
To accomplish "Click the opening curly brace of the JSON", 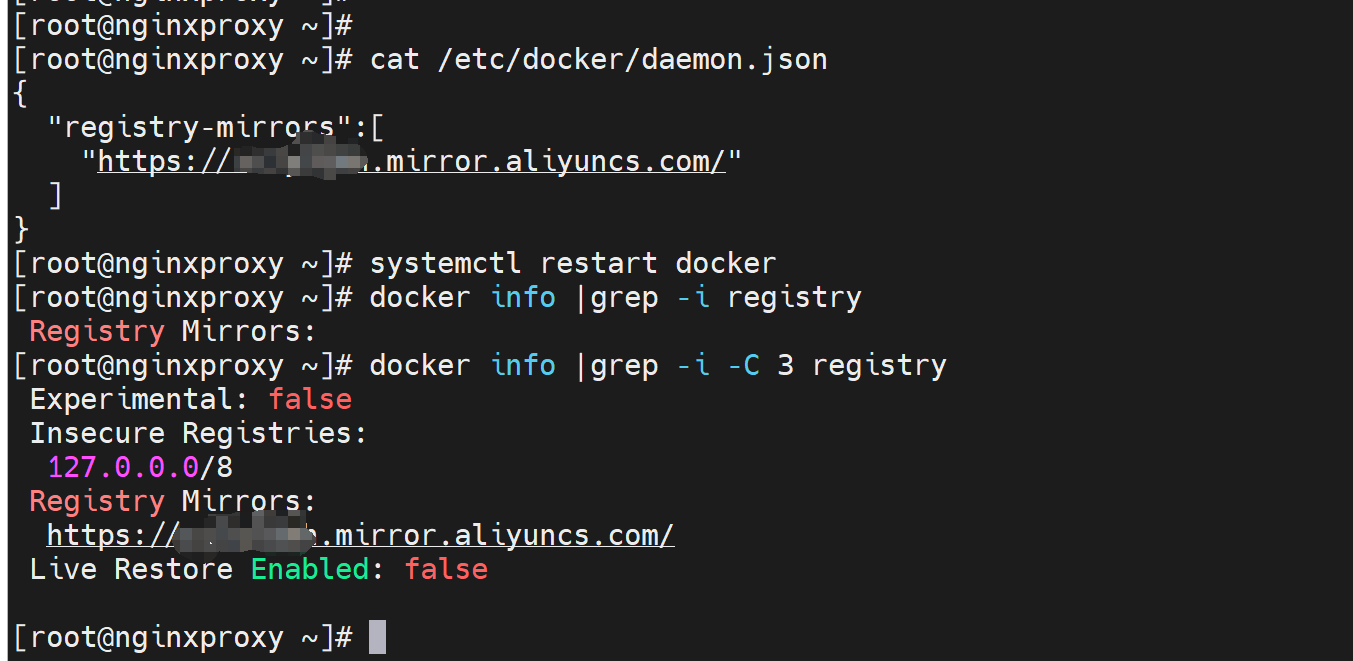I will [22, 93].
